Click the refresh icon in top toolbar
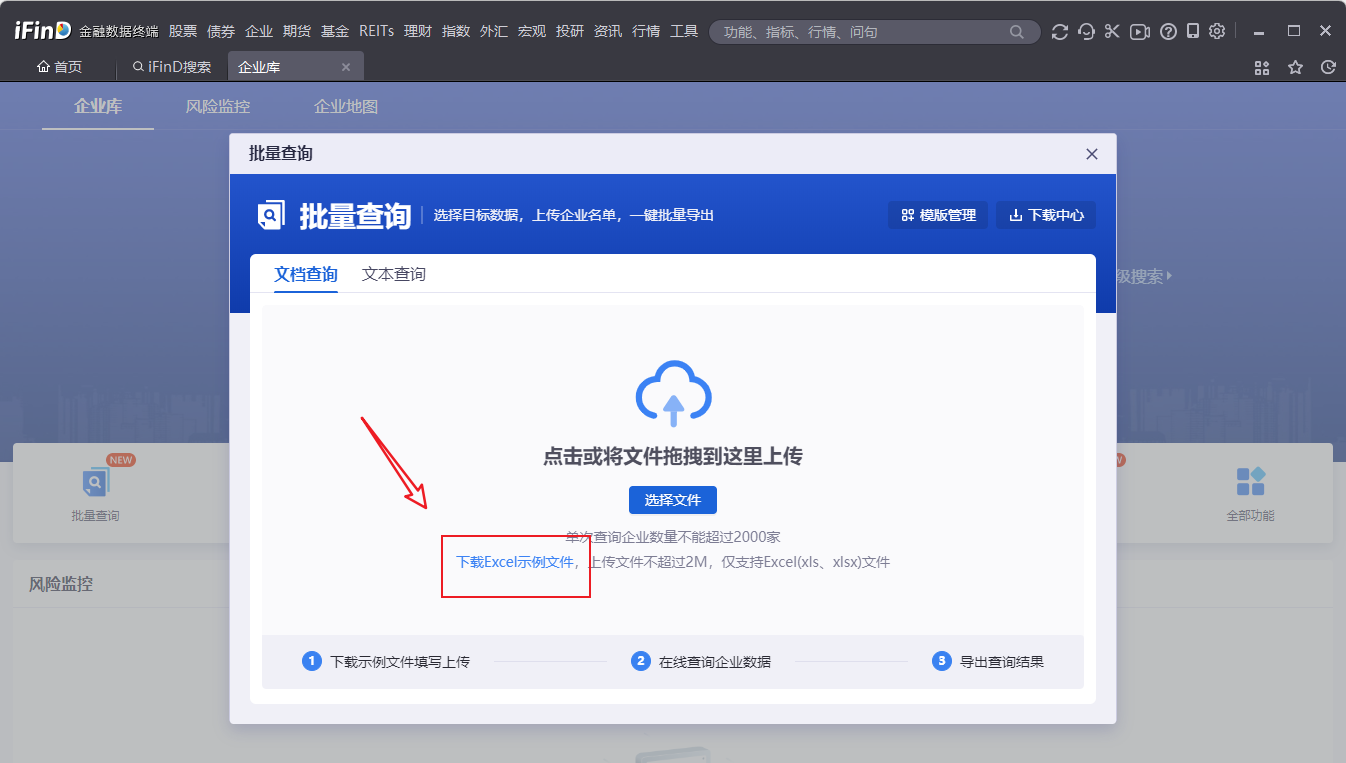The image size is (1346, 763). 1060,32
